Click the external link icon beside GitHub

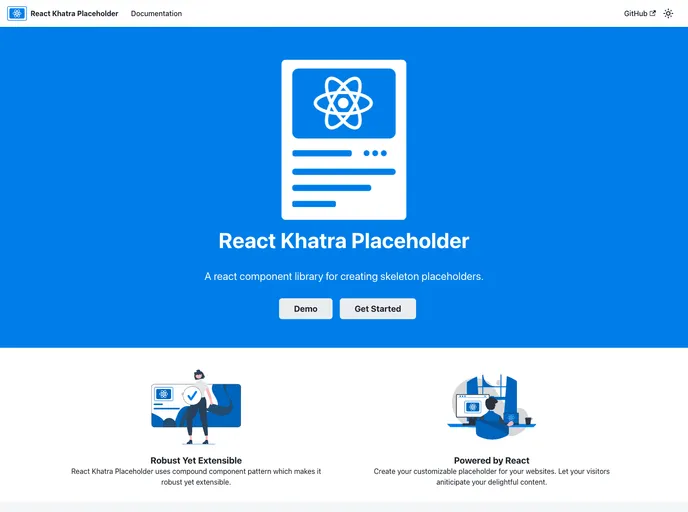point(653,14)
